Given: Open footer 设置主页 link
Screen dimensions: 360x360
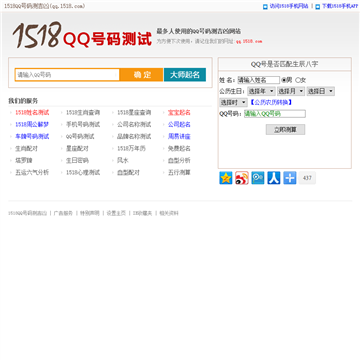Looking at the screenshot, I should coord(116,213).
